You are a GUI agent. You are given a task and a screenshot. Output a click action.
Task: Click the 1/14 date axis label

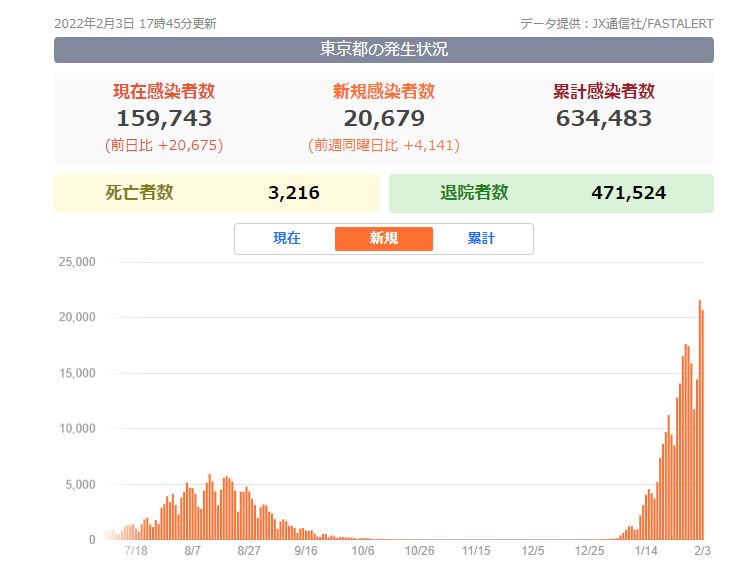click(x=646, y=551)
